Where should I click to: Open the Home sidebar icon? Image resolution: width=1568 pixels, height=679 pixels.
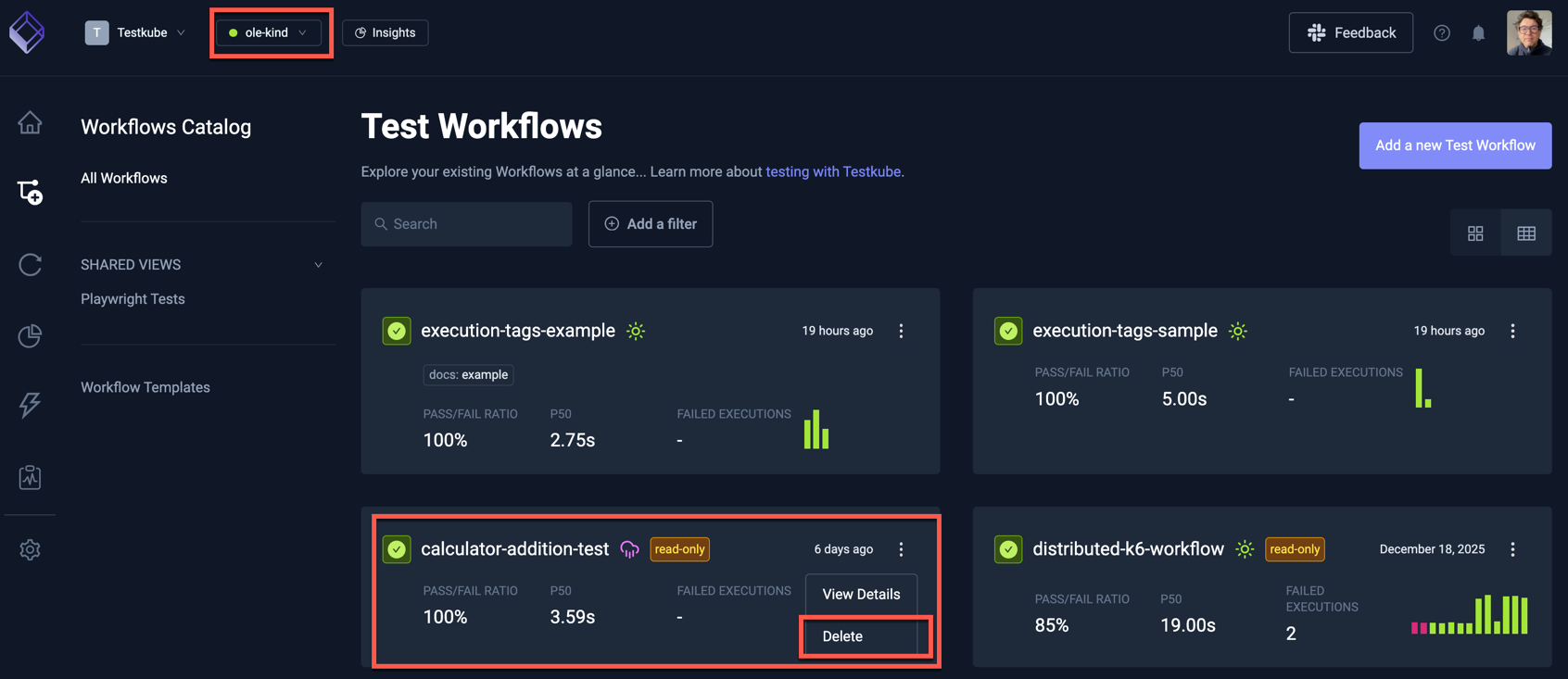click(30, 122)
